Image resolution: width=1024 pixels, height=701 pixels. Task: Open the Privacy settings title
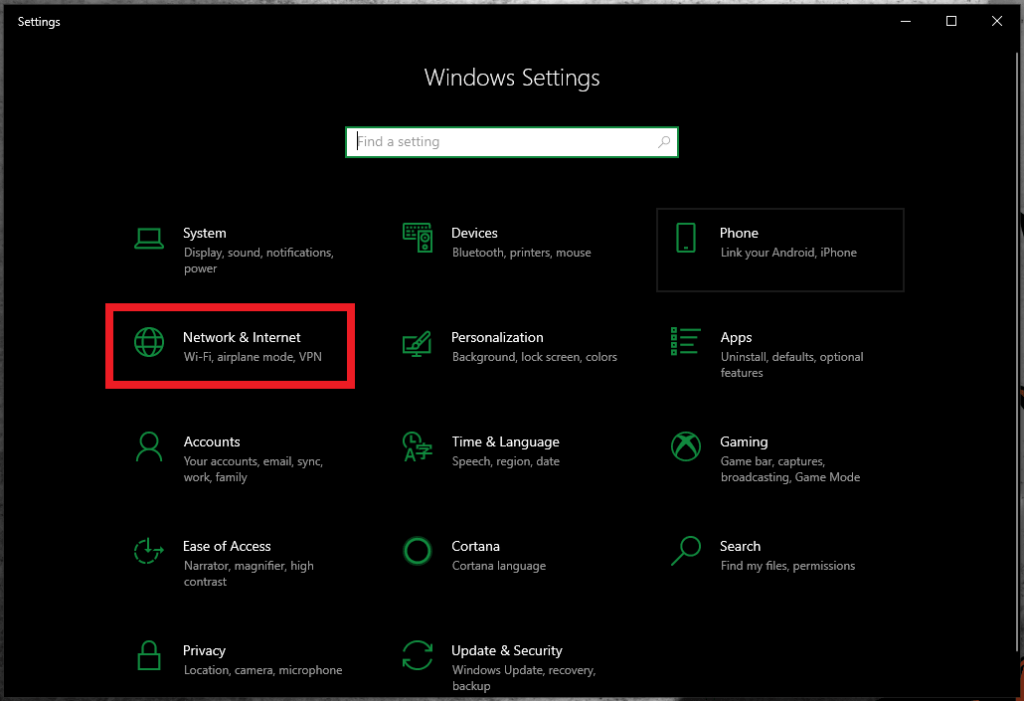204,651
